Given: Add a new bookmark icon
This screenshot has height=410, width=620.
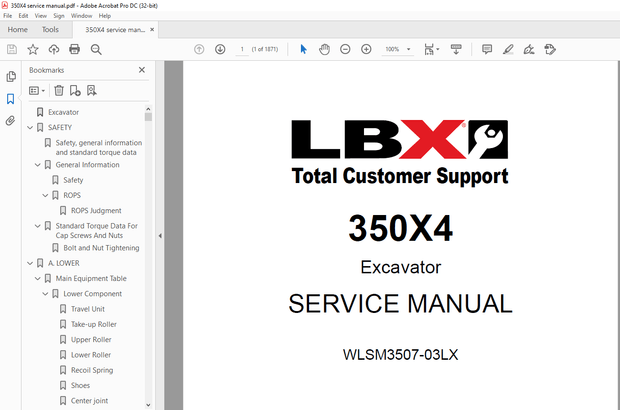Looking at the screenshot, I should point(75,91).
